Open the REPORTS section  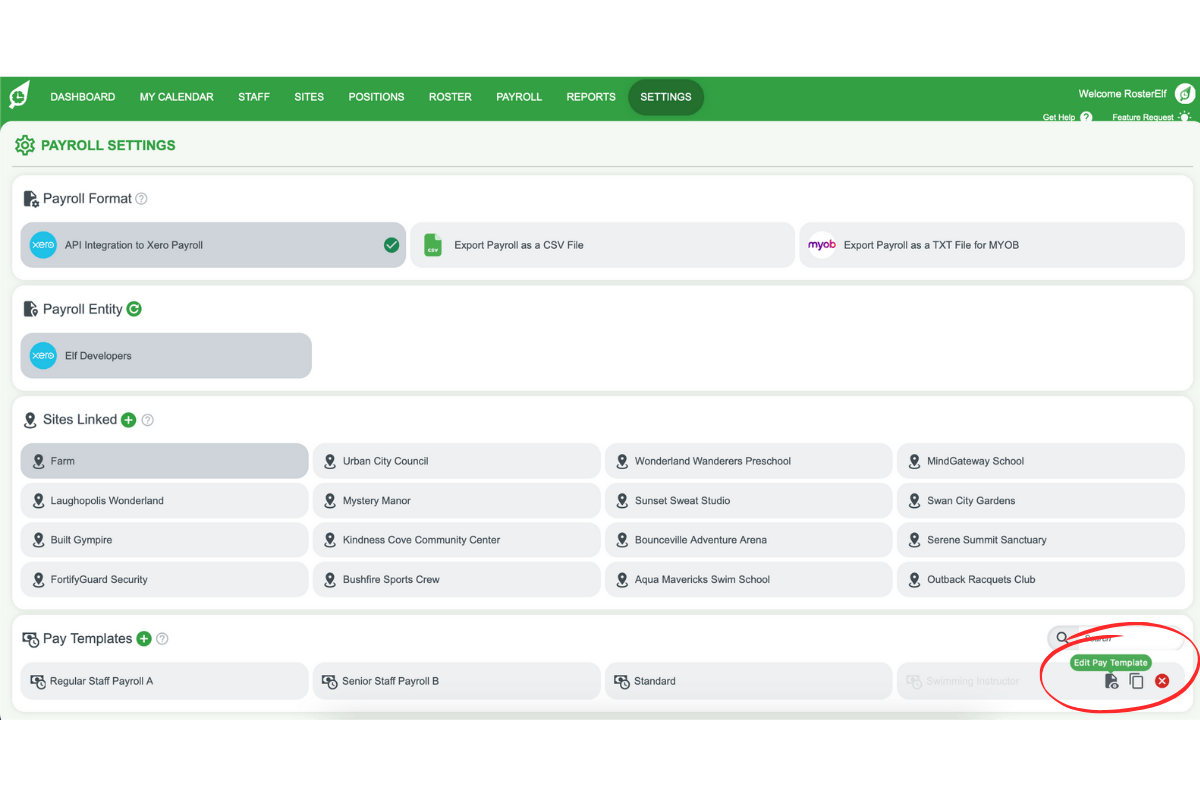point(590,96)
